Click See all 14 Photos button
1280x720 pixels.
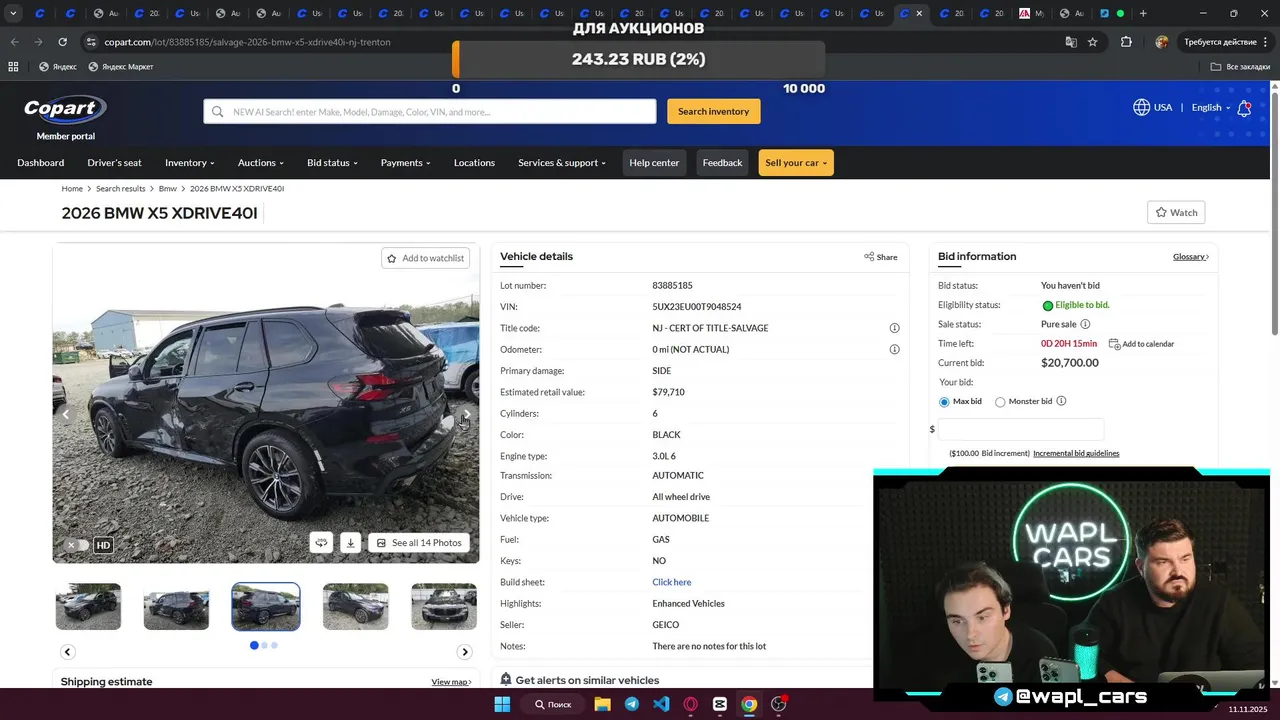pos(419,543)
